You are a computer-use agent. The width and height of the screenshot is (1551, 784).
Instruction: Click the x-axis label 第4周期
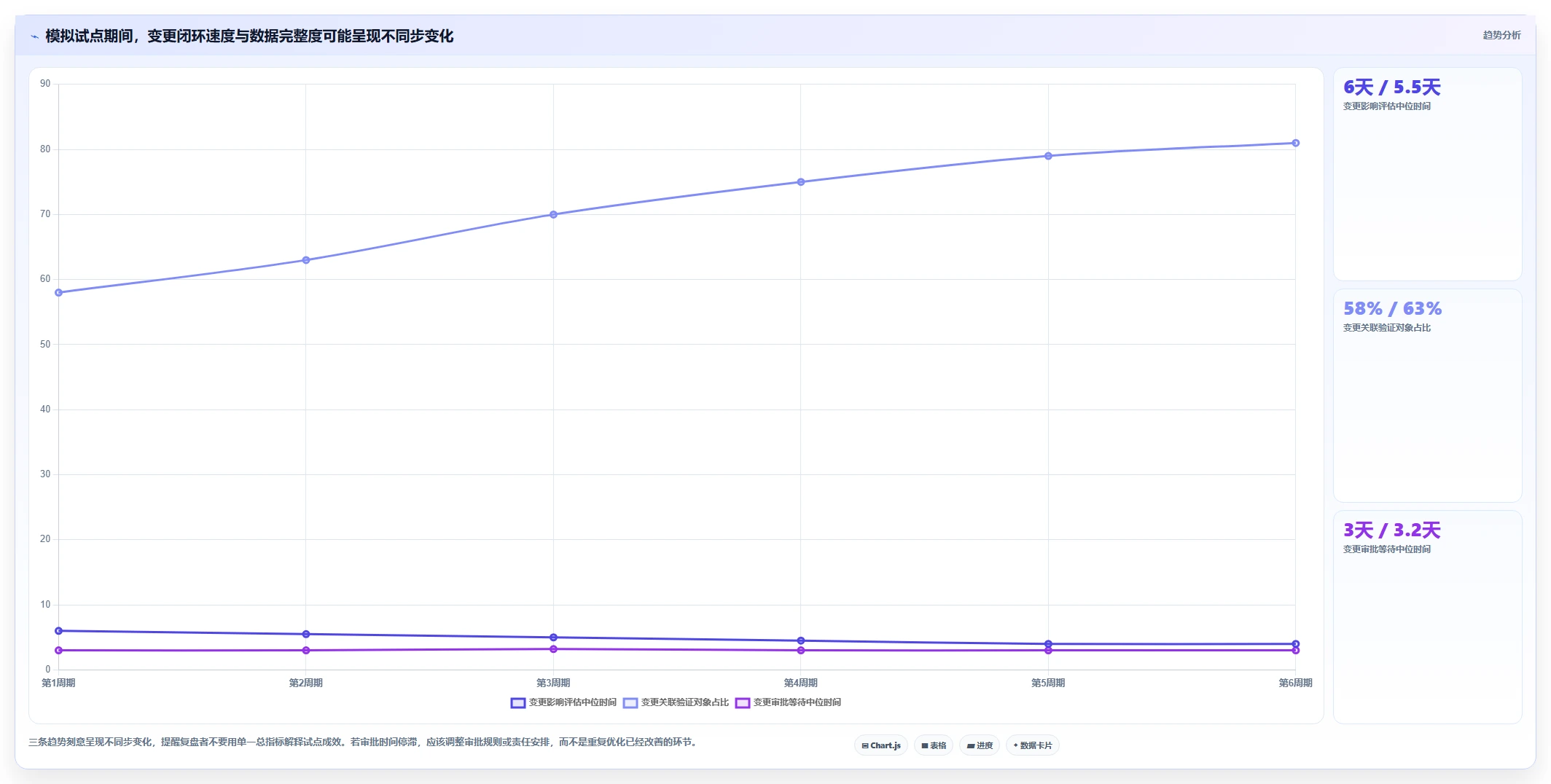pyautogui.click(x=801, y=683)
